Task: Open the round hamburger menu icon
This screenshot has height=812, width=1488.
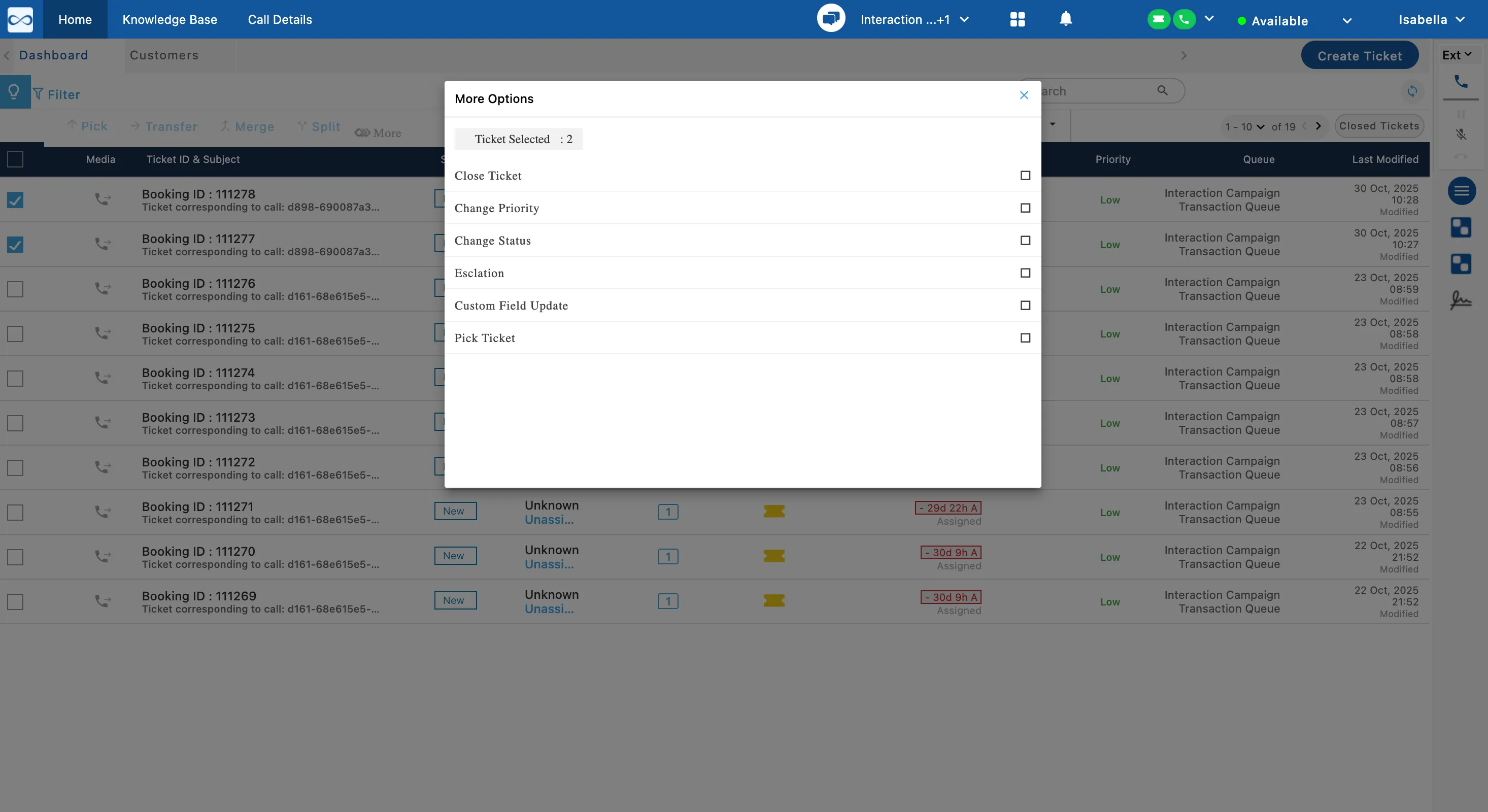Action: pyautogui.click(x=1462, y=191)
